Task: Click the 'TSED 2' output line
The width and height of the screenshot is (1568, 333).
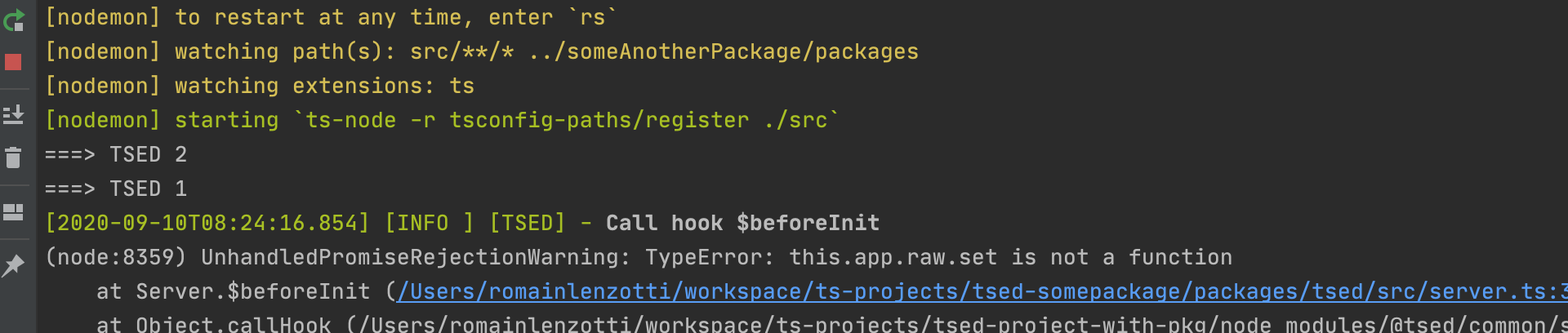Action: click(x=116, y=154)
